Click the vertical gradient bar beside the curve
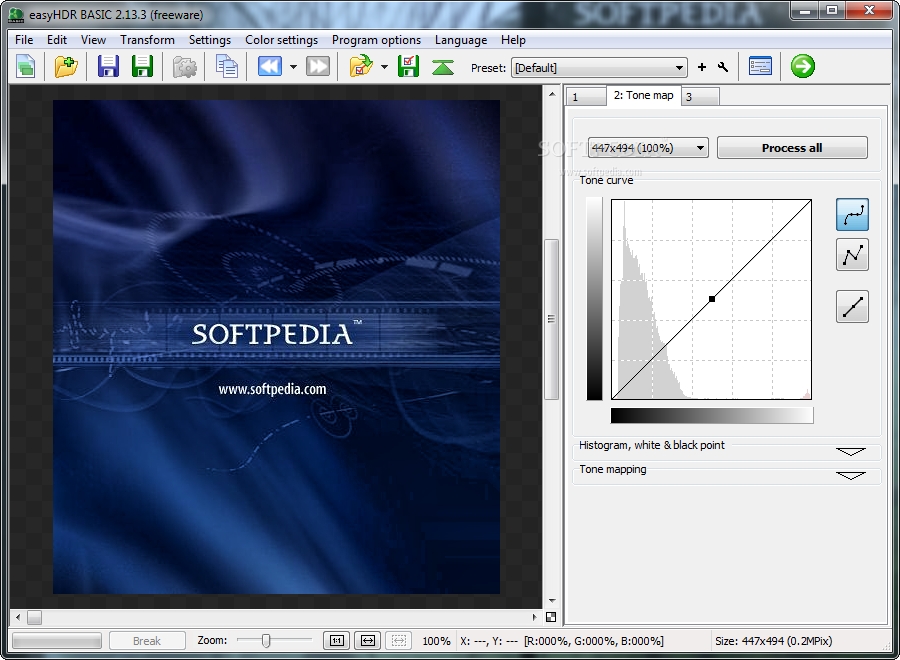Image resolution: width=900 pixels, height=660 pixels. [594, 298]
